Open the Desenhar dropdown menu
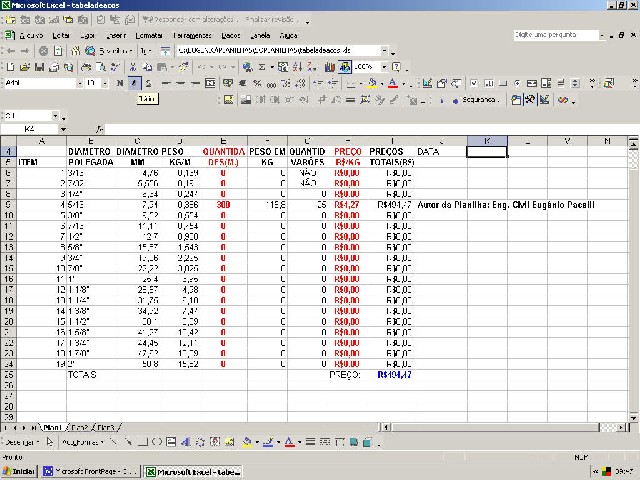Viewport: 640px width, 480px height. tap(22, 442)
